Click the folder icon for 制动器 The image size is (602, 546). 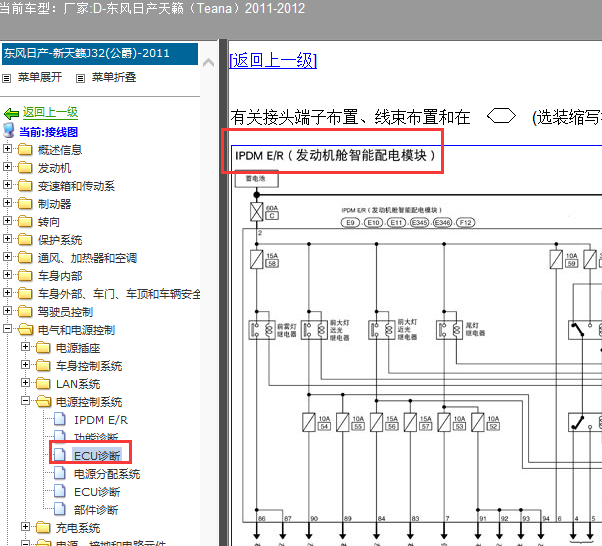(x=25, y=203)
